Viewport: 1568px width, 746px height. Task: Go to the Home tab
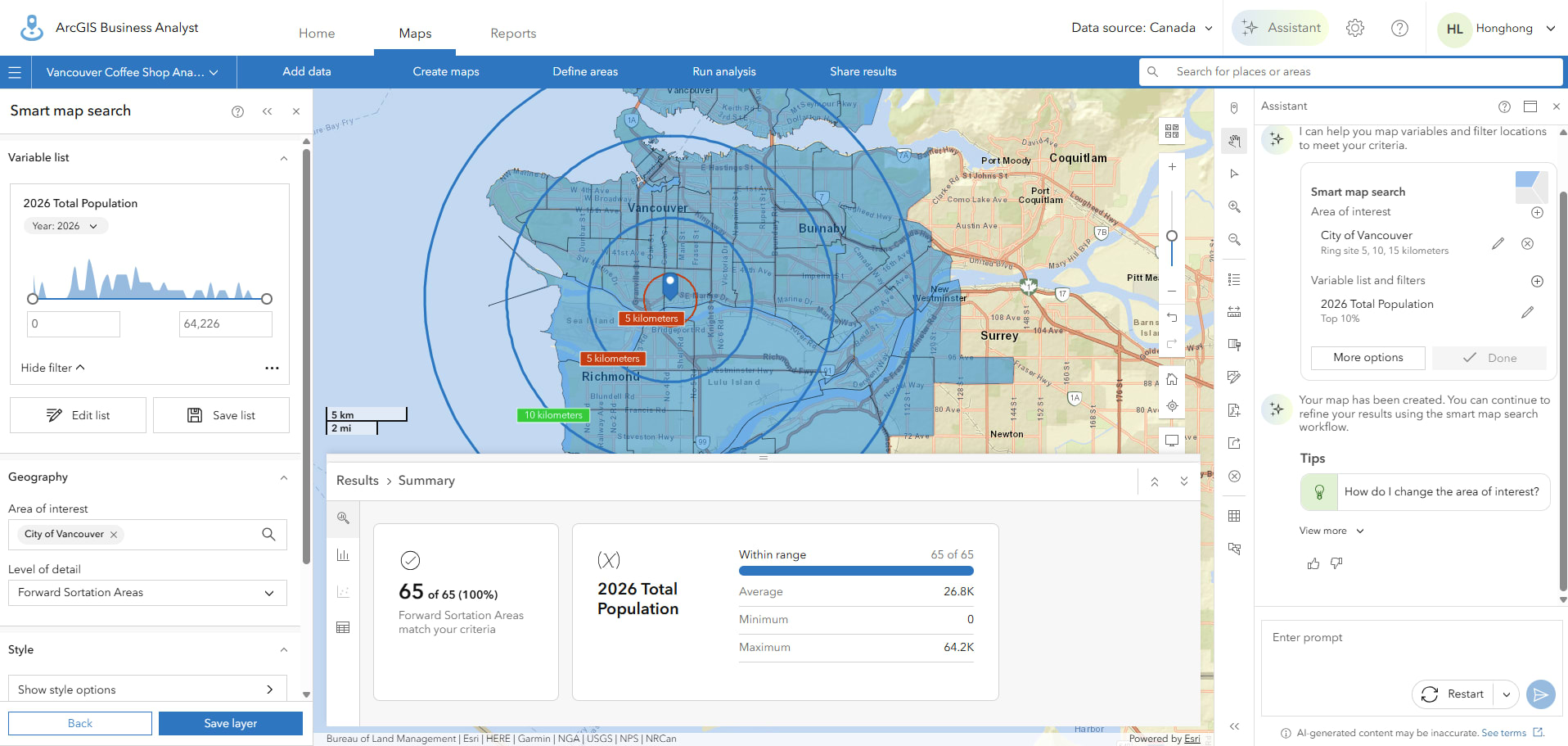coord(317,33)
